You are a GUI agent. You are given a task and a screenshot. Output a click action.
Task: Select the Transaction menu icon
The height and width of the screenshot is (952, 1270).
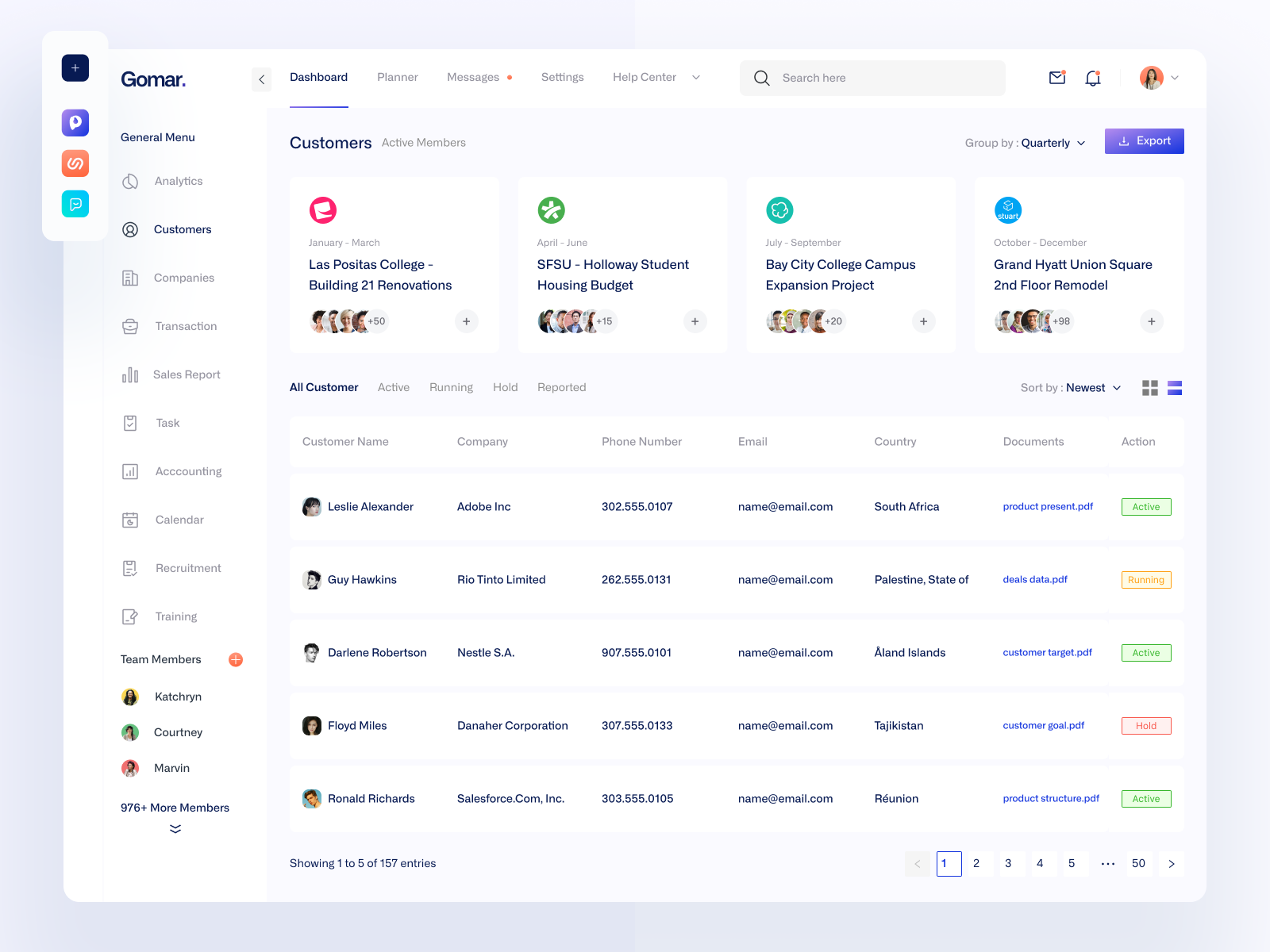[x=129, y=326]
